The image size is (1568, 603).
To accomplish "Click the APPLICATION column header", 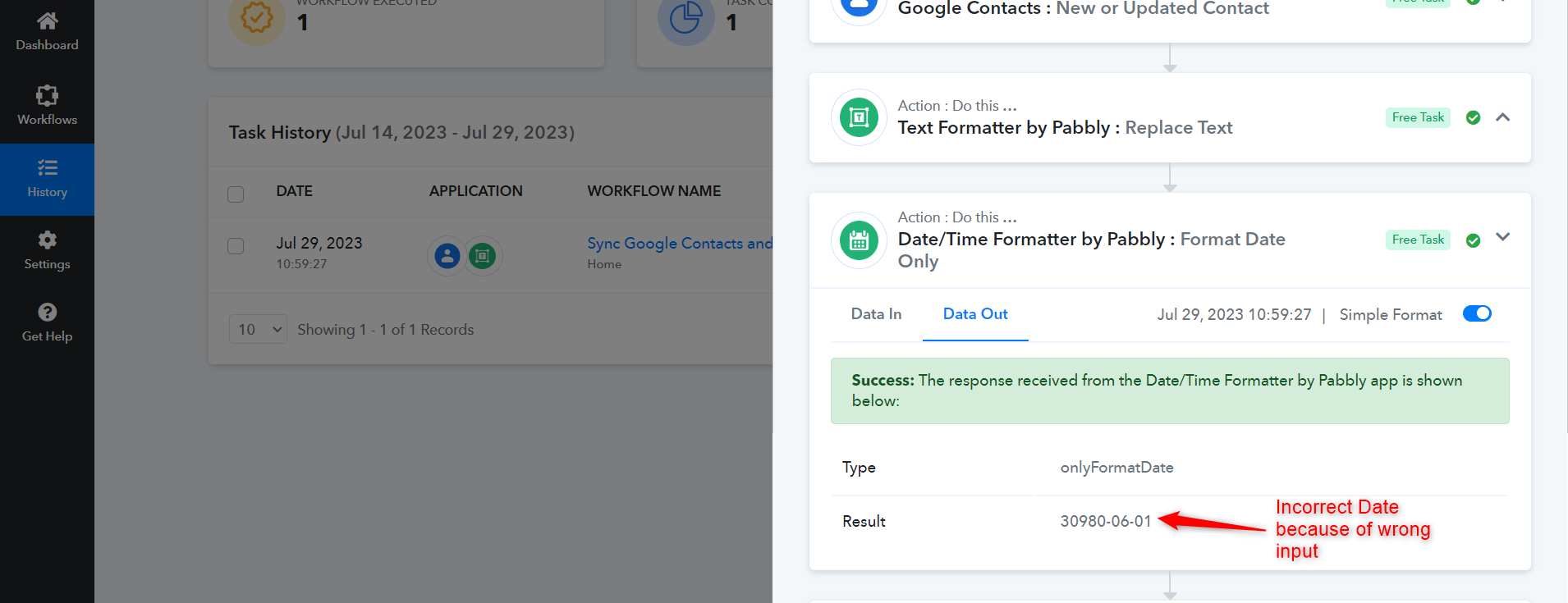I will tap(475, 190).
